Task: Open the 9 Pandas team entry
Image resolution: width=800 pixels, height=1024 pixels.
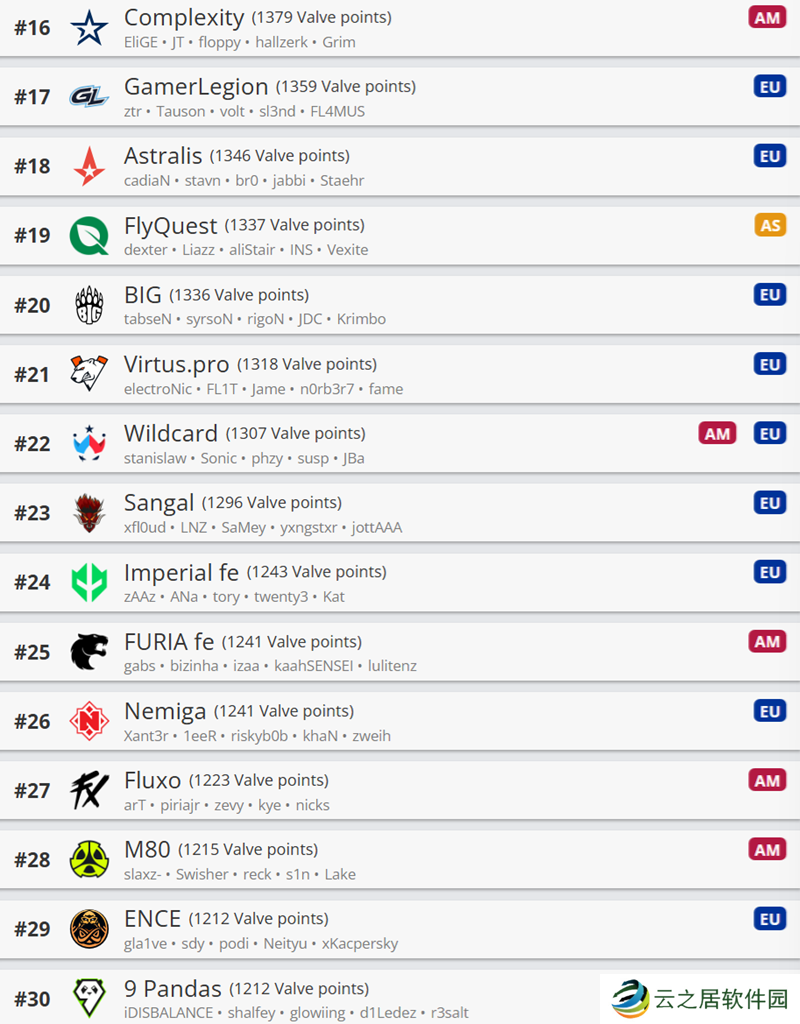Action: (172, 989)
